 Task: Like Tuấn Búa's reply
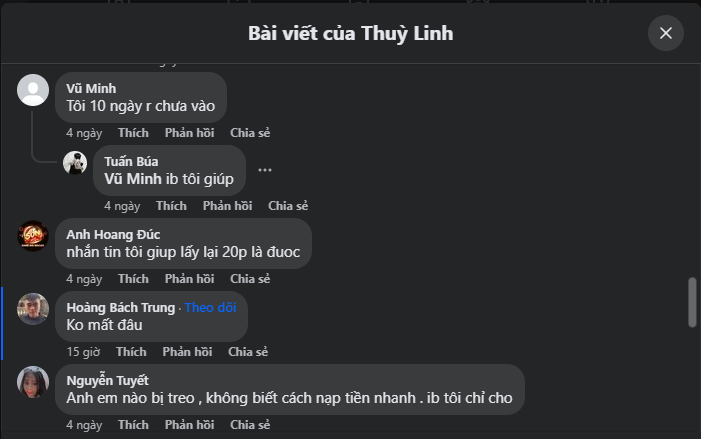click(171, 206)
